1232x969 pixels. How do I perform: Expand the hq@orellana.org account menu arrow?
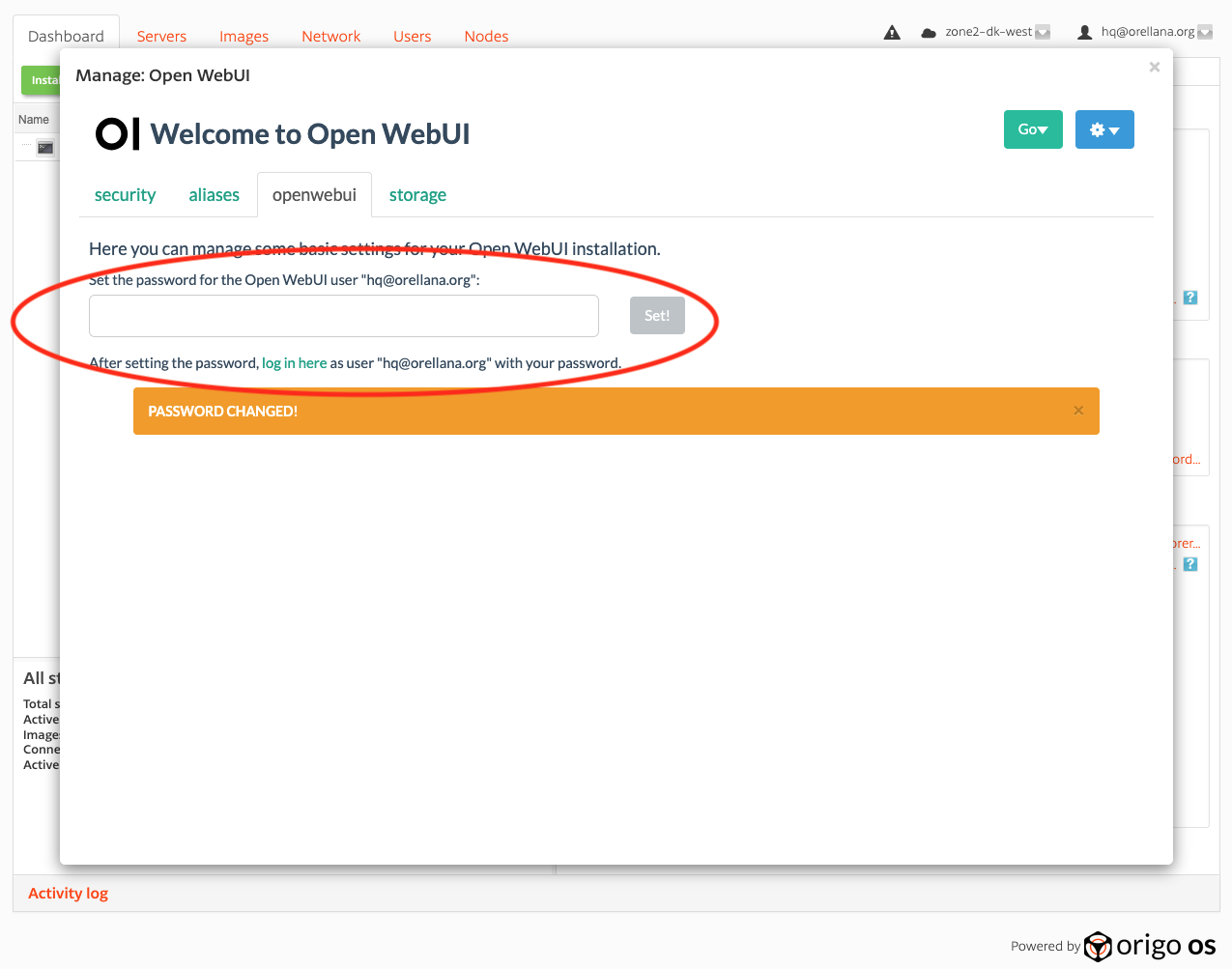pos(1205,33)
